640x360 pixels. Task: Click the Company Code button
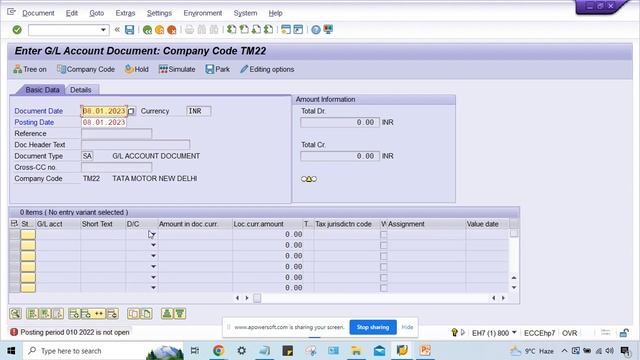point(86,69)
